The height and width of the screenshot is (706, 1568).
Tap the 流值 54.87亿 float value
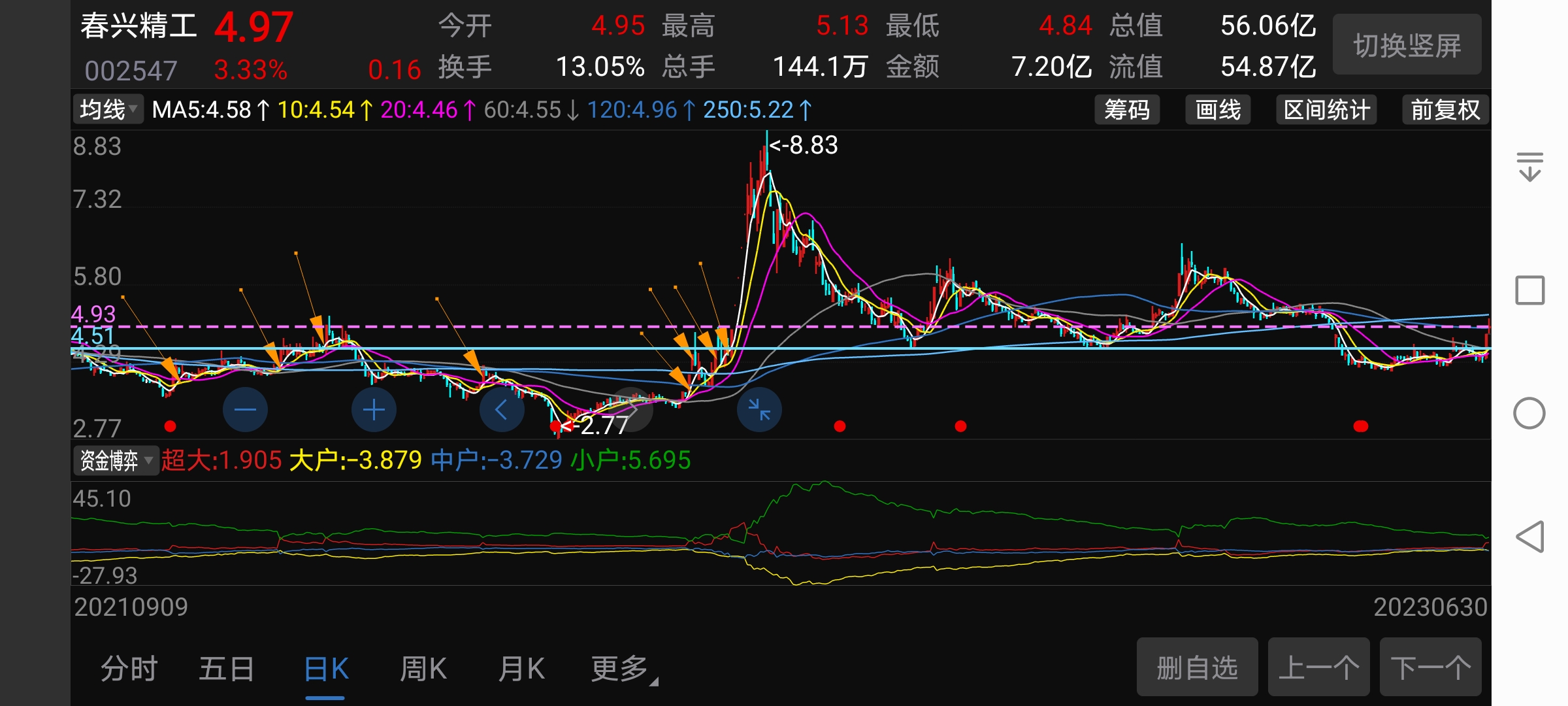point(1268,67)
